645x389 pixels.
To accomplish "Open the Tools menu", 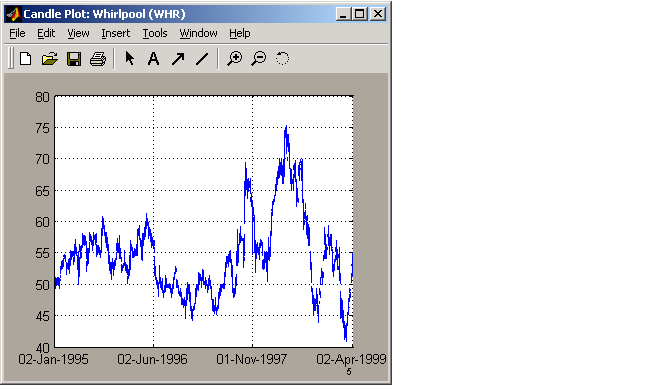I will click(155, 33).
